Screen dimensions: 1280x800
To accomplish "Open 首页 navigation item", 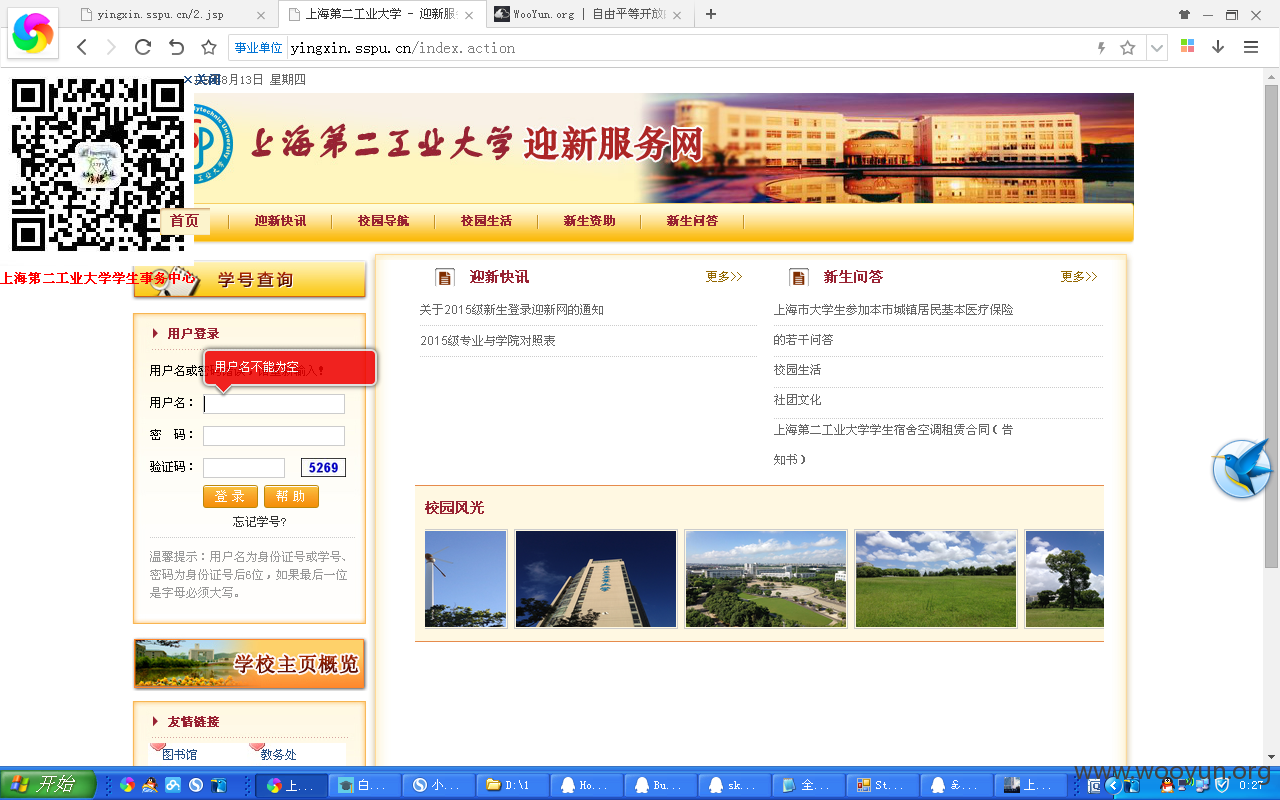I will 184,221.
